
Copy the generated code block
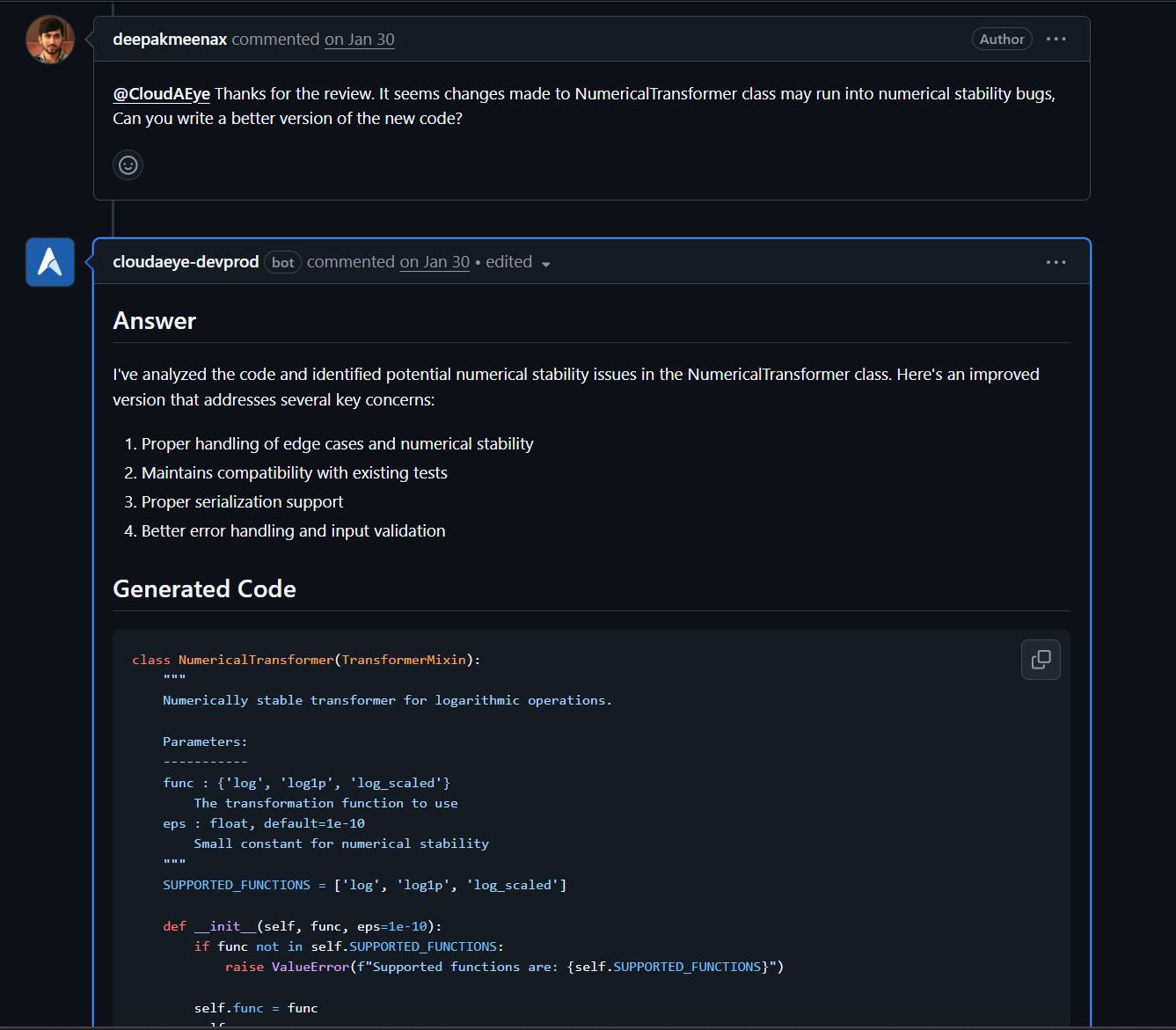(1041, 659)
